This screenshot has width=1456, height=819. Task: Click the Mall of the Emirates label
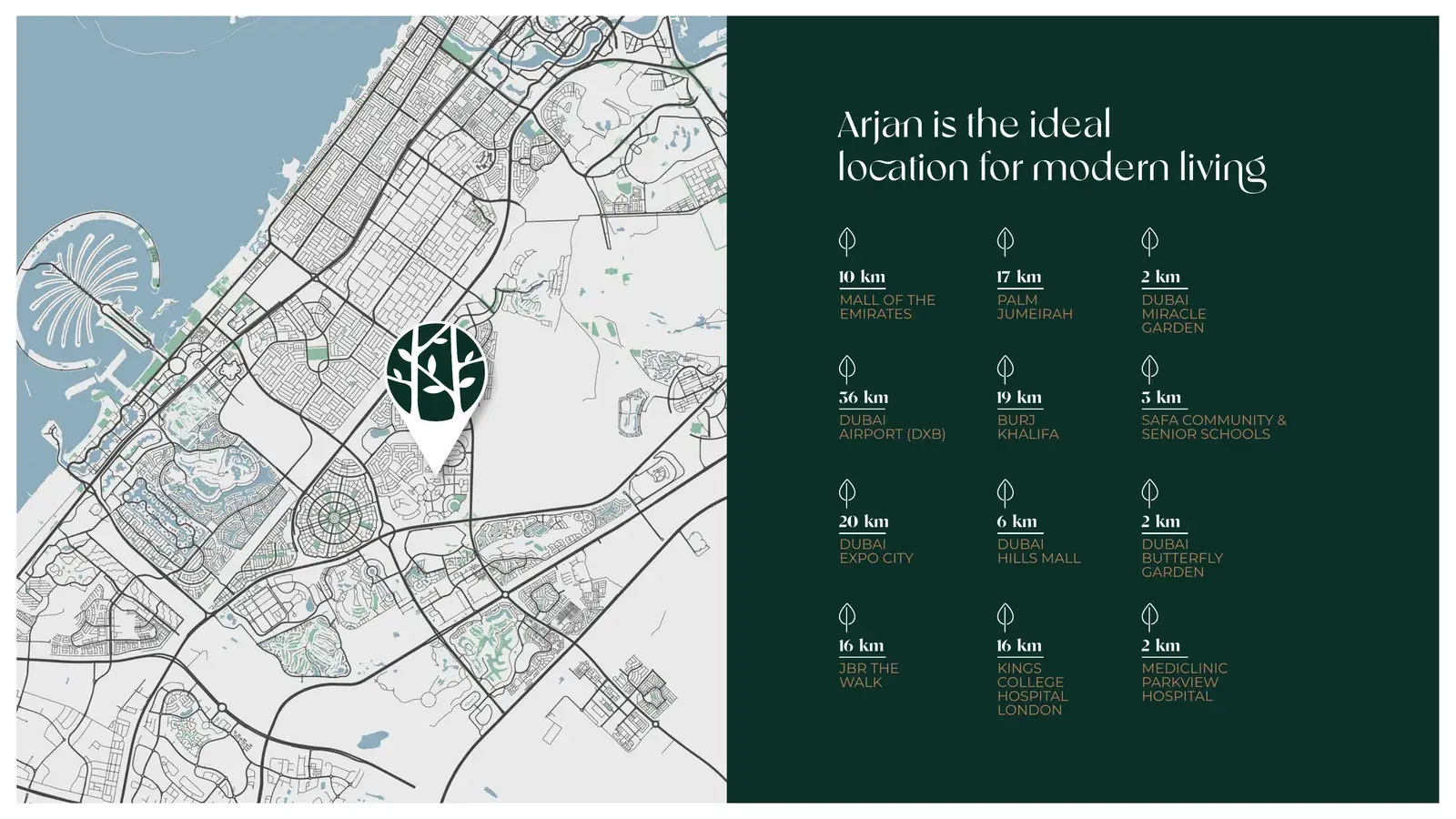point(887,307)
